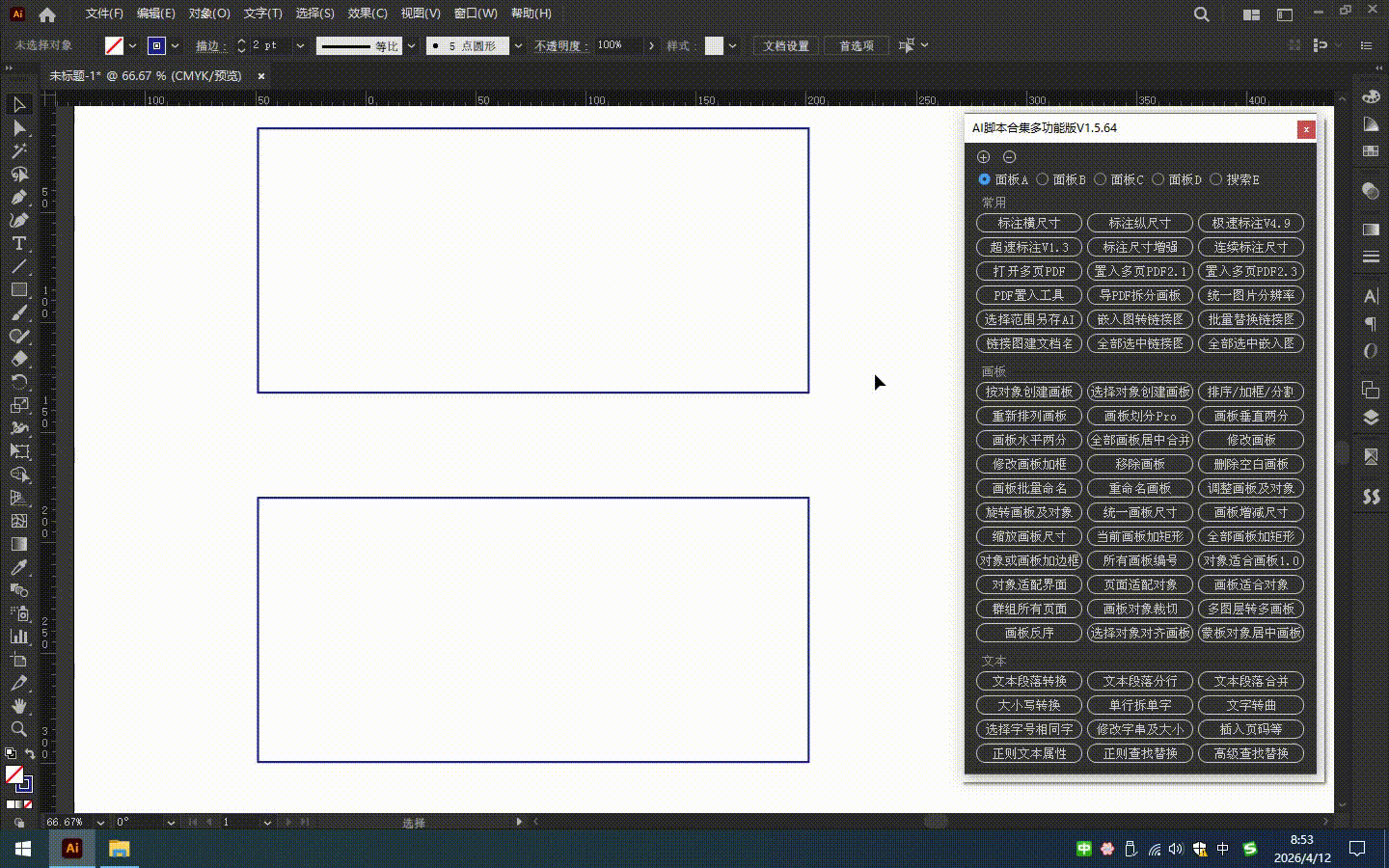Select the Magic Wand tool
The height and width of the screenshot is (868, 1389).
(x=18, y=150)
